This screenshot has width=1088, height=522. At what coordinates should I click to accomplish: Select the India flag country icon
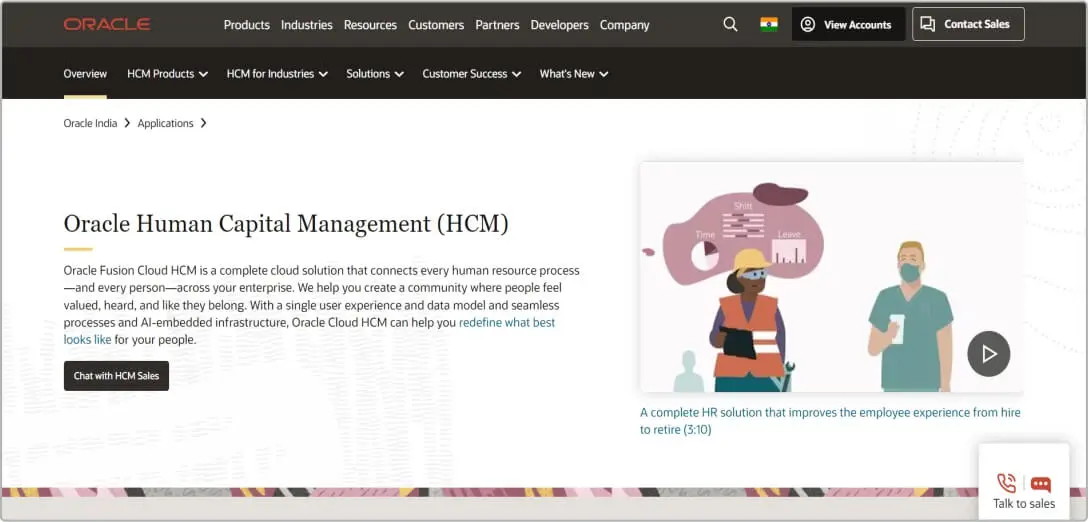(x=768, y=24)
